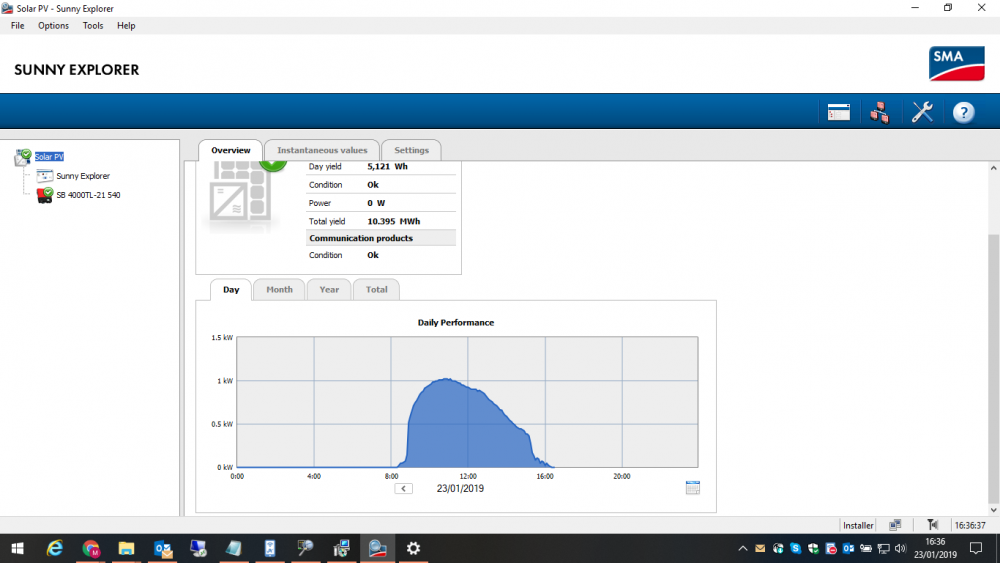Click the SMA logo
This screenshot has width=1000, height=563.
click(957, 63)
